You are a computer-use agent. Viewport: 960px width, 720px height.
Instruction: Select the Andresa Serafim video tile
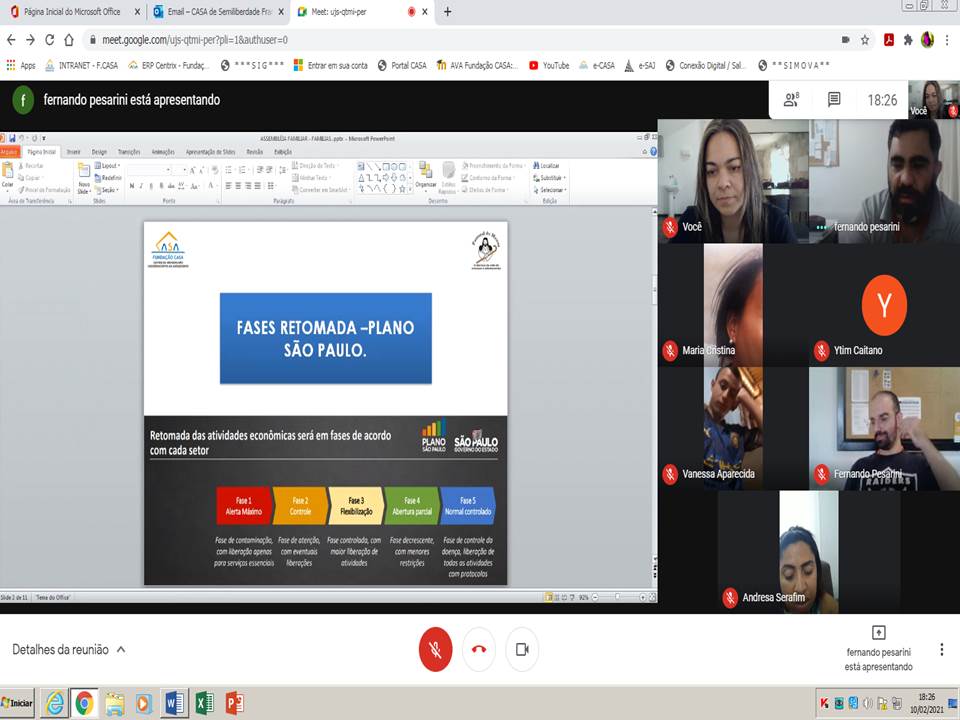tap(809, 552)
